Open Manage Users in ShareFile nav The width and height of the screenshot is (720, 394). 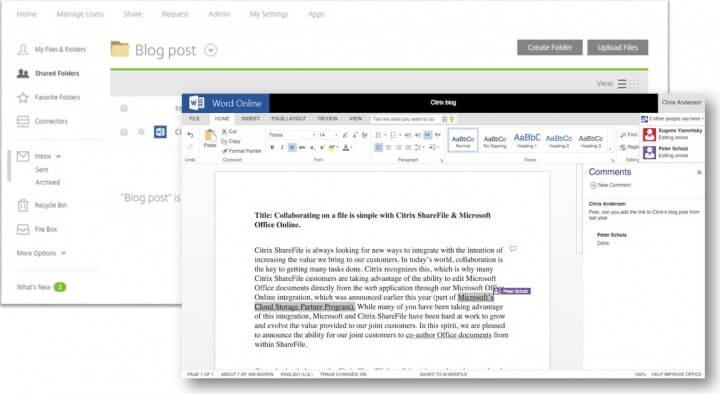coord(80,14)
